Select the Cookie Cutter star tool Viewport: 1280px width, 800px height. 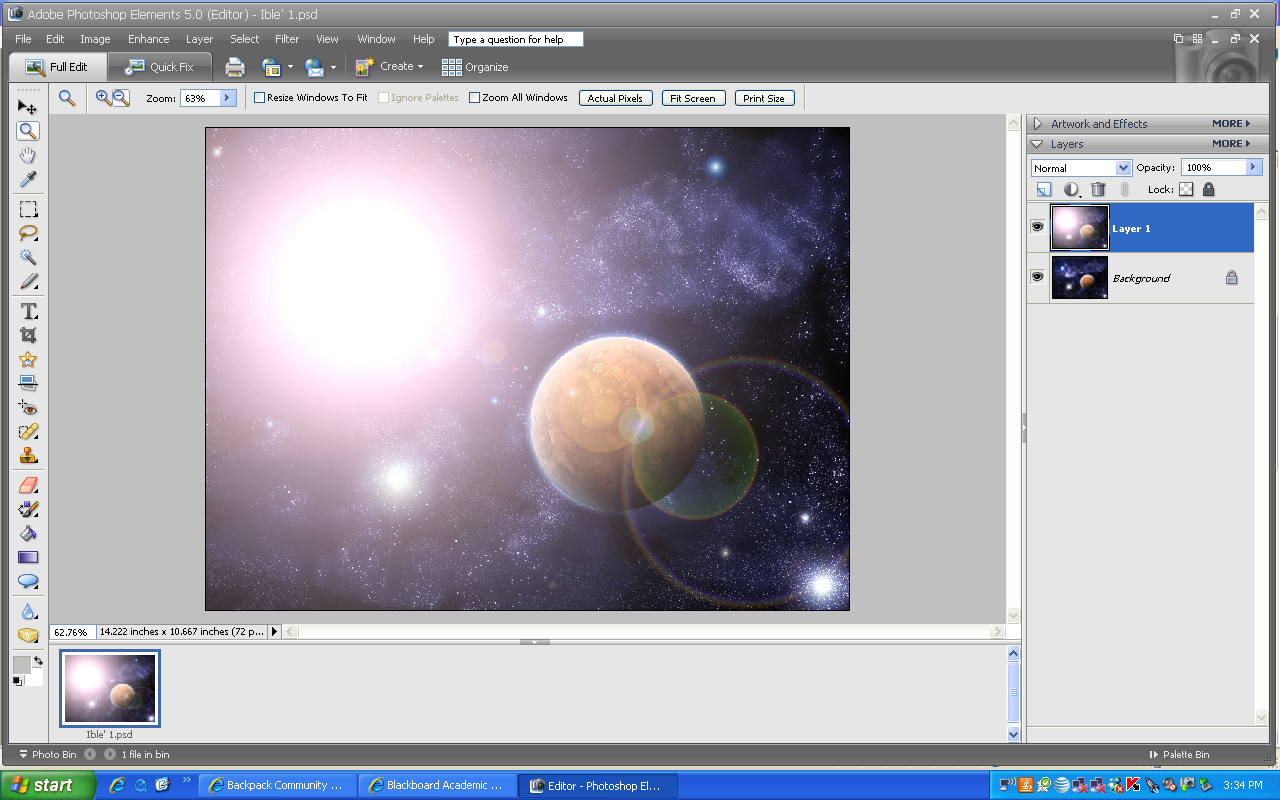coord(28,359)
